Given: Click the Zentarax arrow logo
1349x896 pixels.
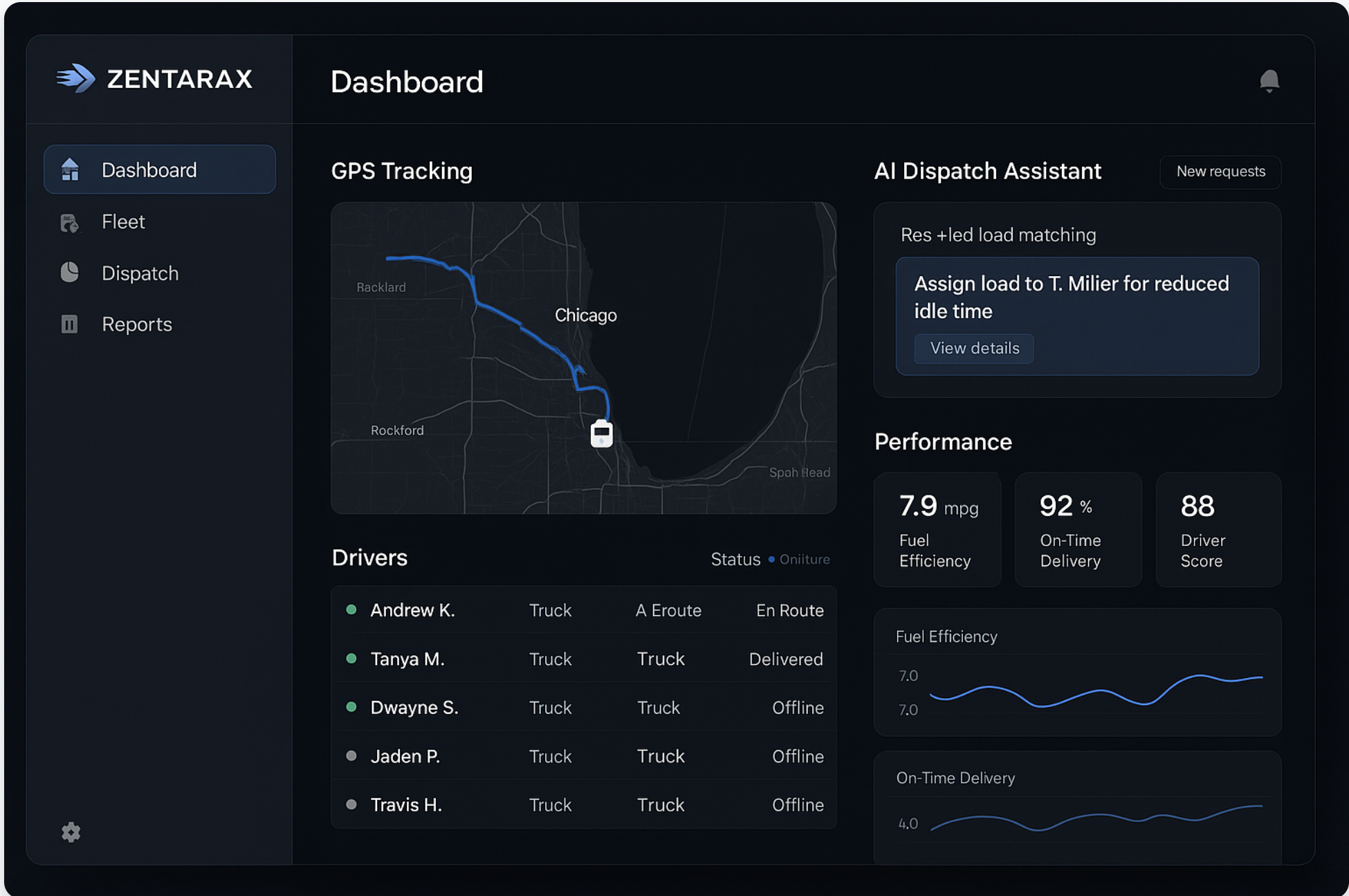Looking at the screenshot, I should tap(77, 79).
